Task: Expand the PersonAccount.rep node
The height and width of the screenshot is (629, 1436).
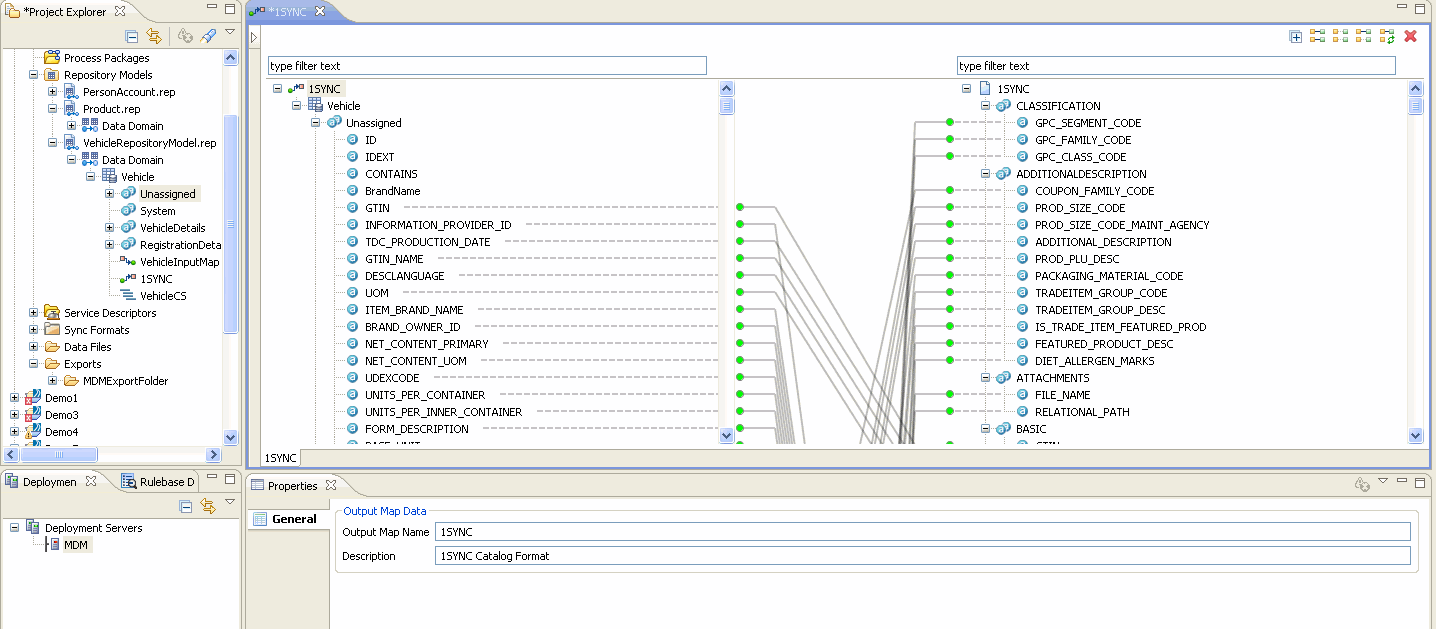Action: (x=52, y=92)
